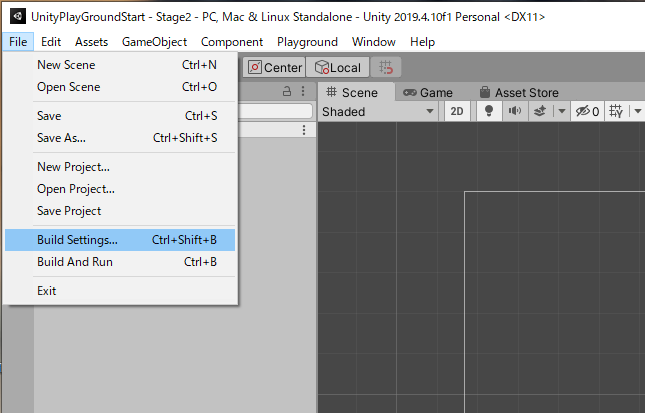Screen dimensions: 645x413
Task: Toggle handle rotation Local button
Action: [338, 67]
